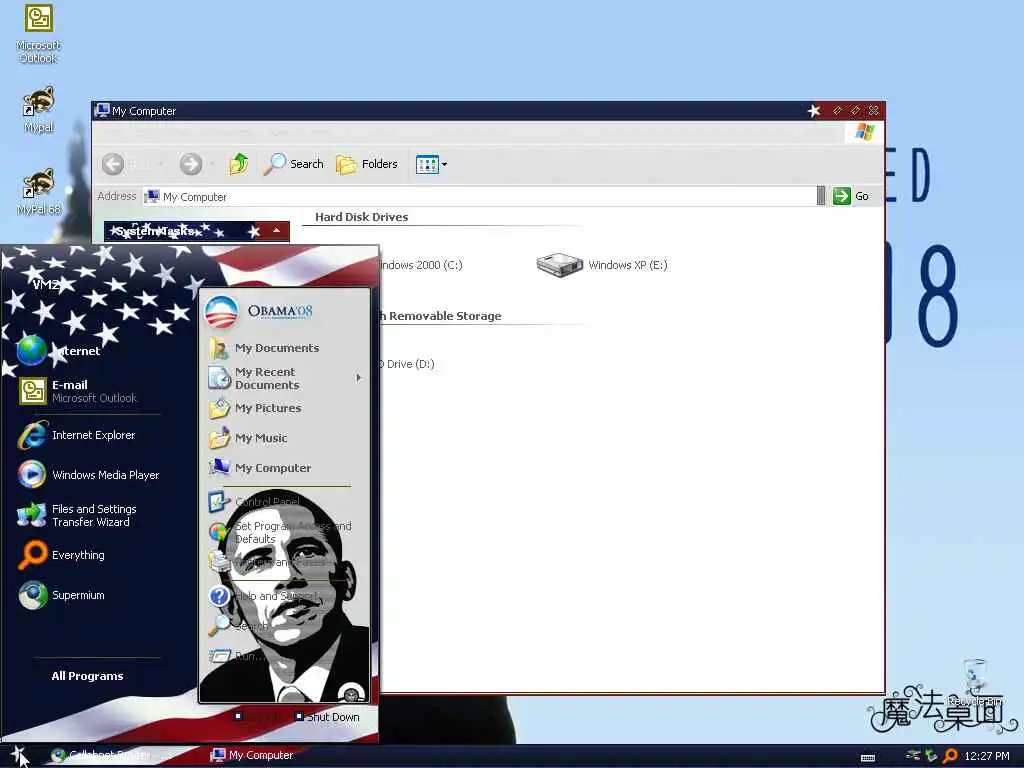Open Set Program Access and Defaults

(280, 532)
